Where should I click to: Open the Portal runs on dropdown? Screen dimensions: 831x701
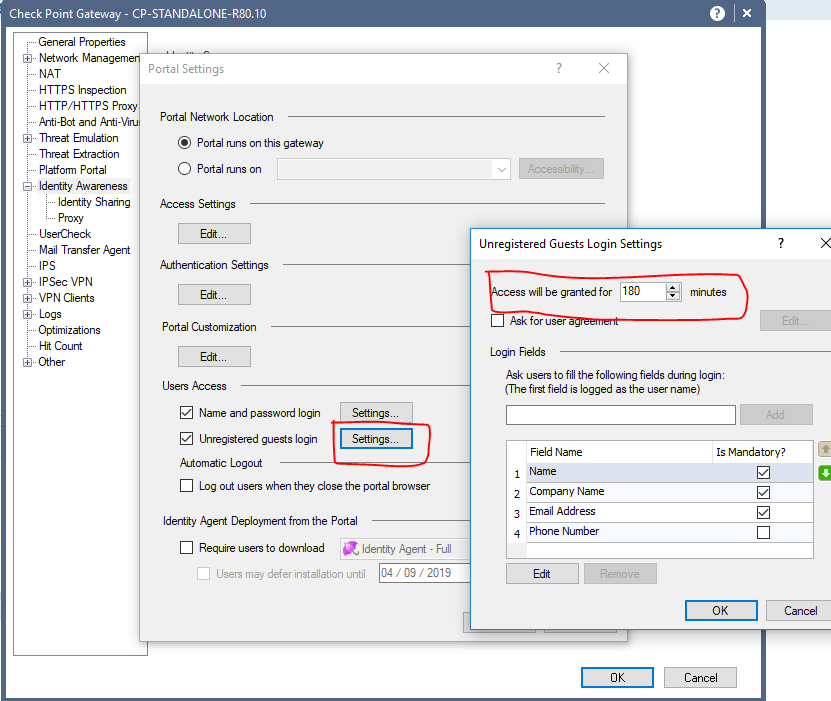click(x=502, y=169)
